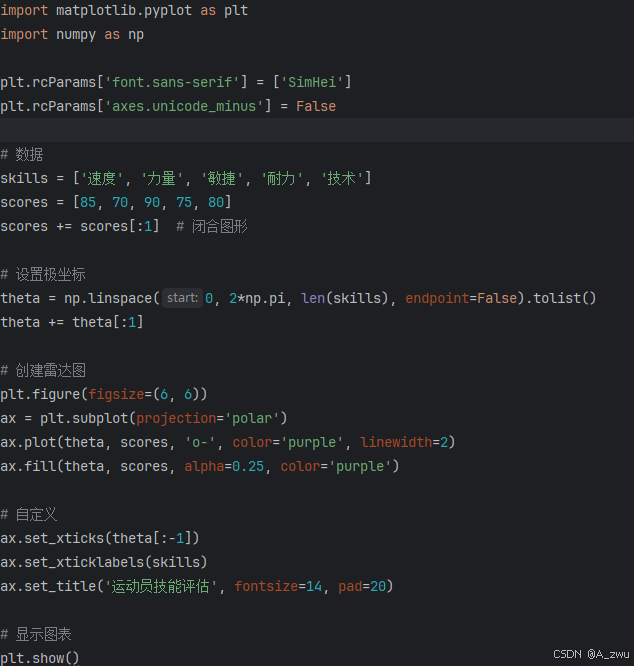This screenshot has height=666, width=634.
Task: Click the '力量' string in skills list
Action: pyautogui.click(x=161, y=178)
